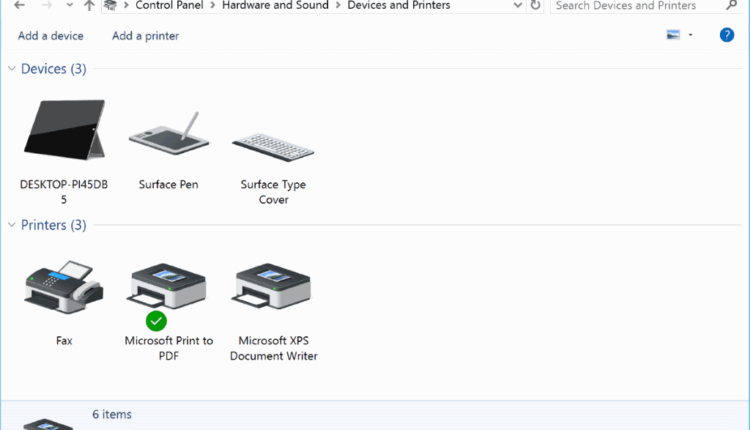The image size is (750, 430).
Task: Select the Microsoft XPS Document Writer icon
Action: point(273,286)
